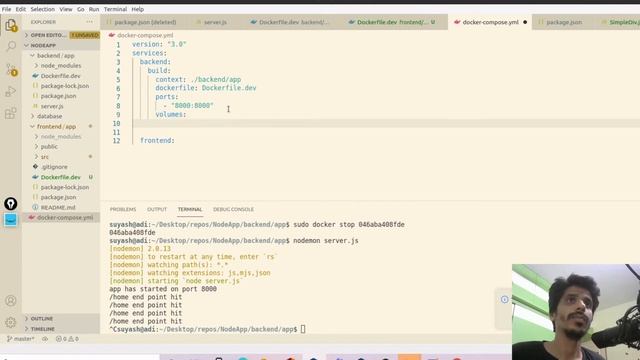Select the docker-compose.yml editor tab

click(x=490, y=22)
